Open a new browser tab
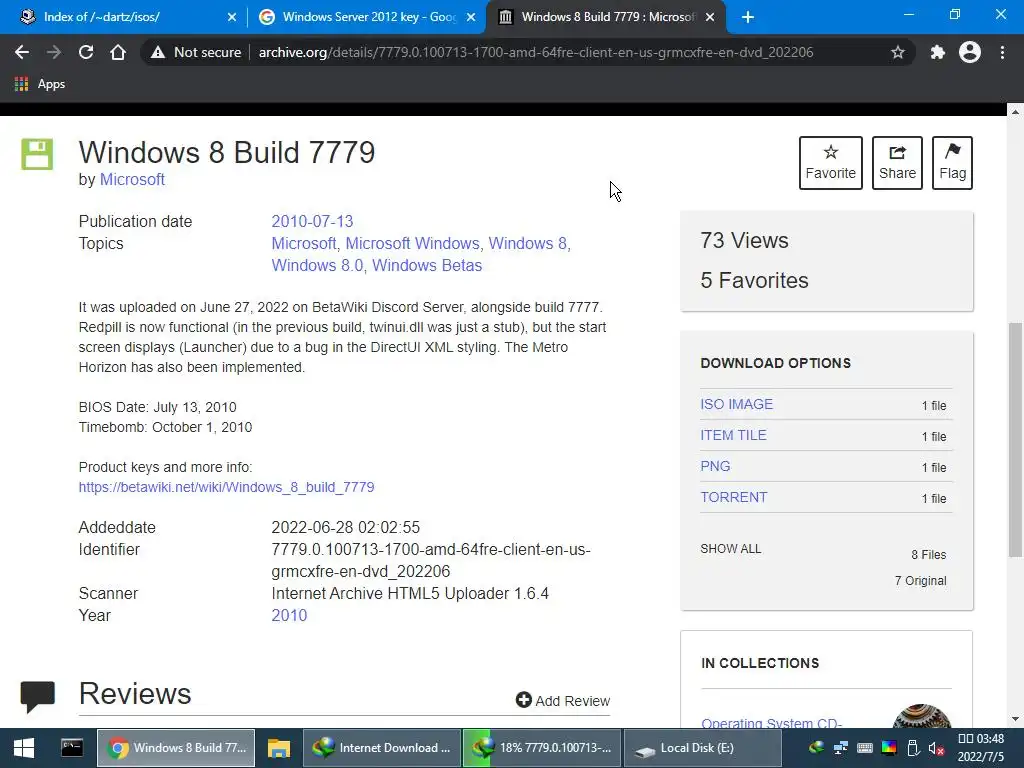1024x768 pixels. [748, 17]
